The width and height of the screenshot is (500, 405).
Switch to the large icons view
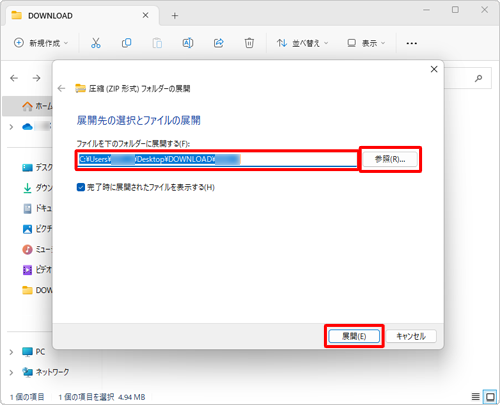point(490,397)
